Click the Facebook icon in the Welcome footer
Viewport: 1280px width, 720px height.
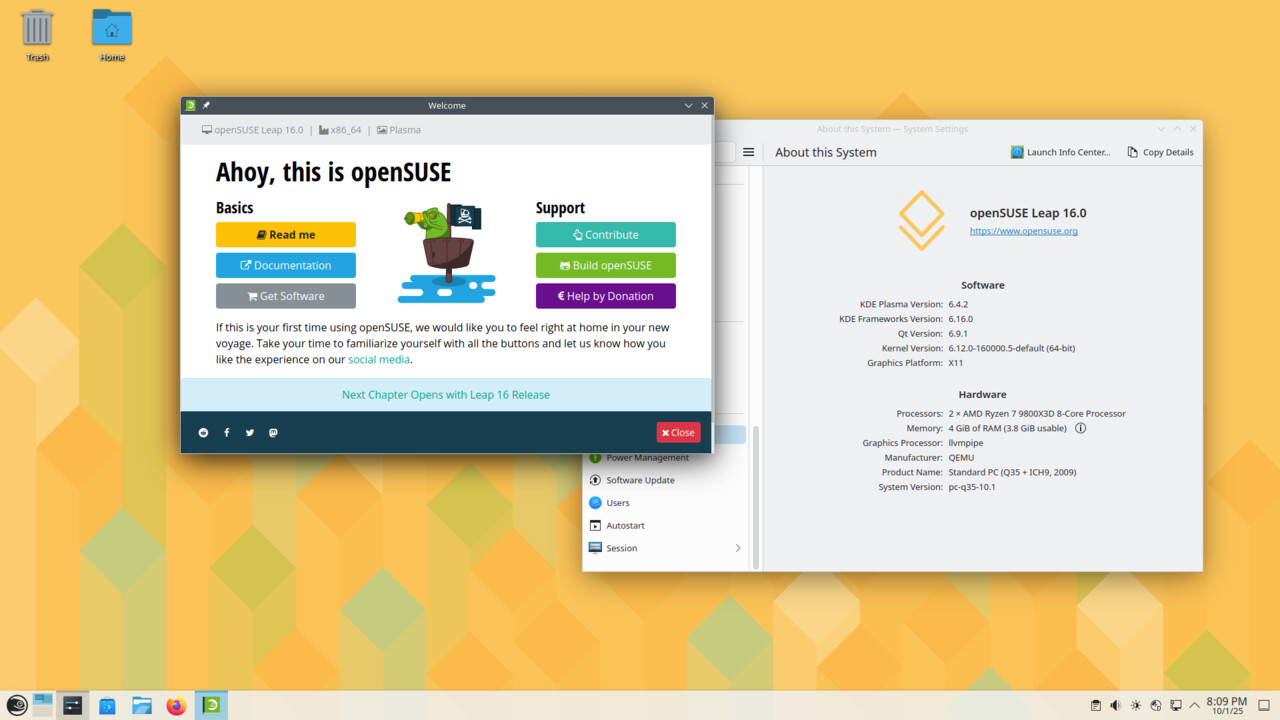pyautogui.click(x=227, y=433)
